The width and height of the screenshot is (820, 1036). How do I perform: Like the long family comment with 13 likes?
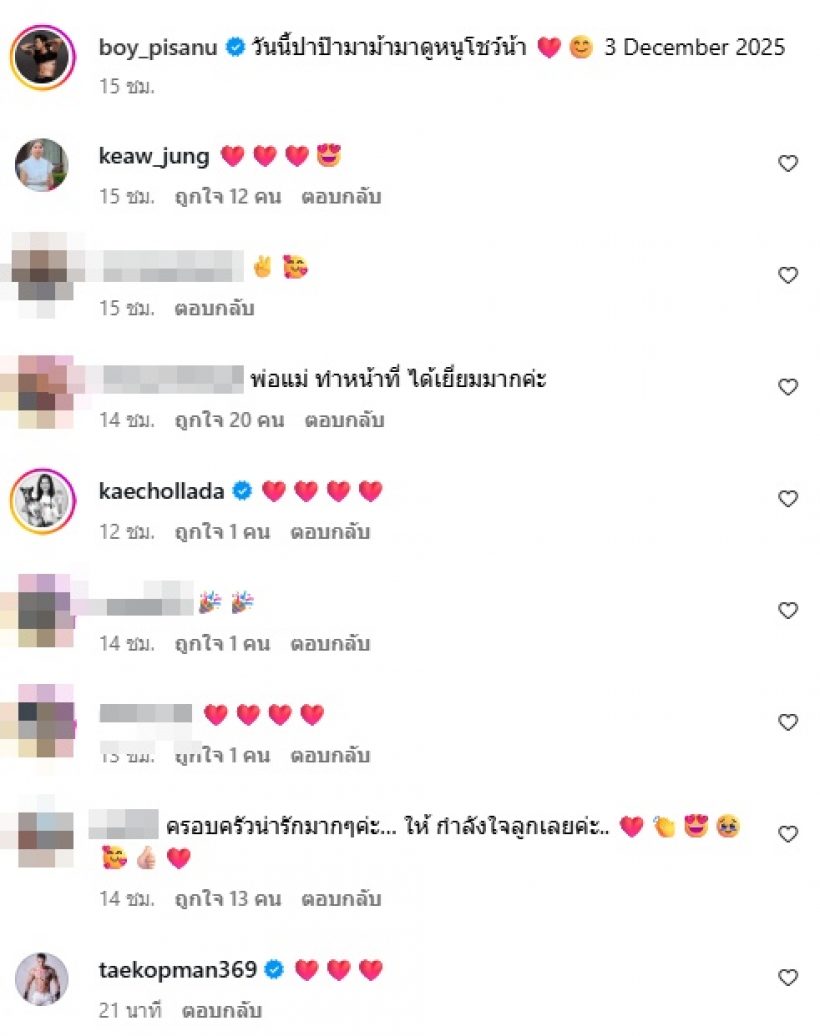788,834
